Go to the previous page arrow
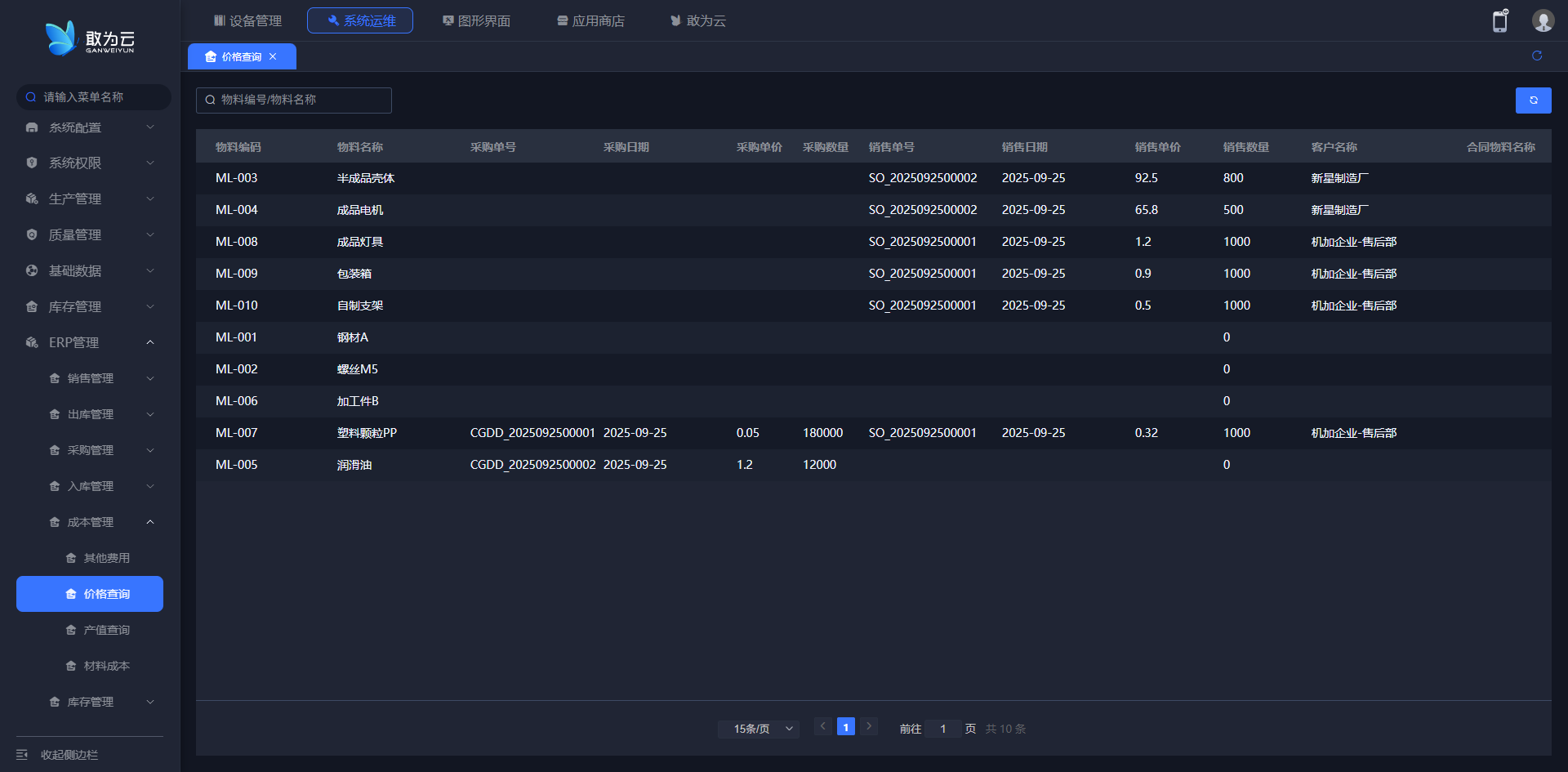Screen dimensions: 1568x772 point(822,726)
